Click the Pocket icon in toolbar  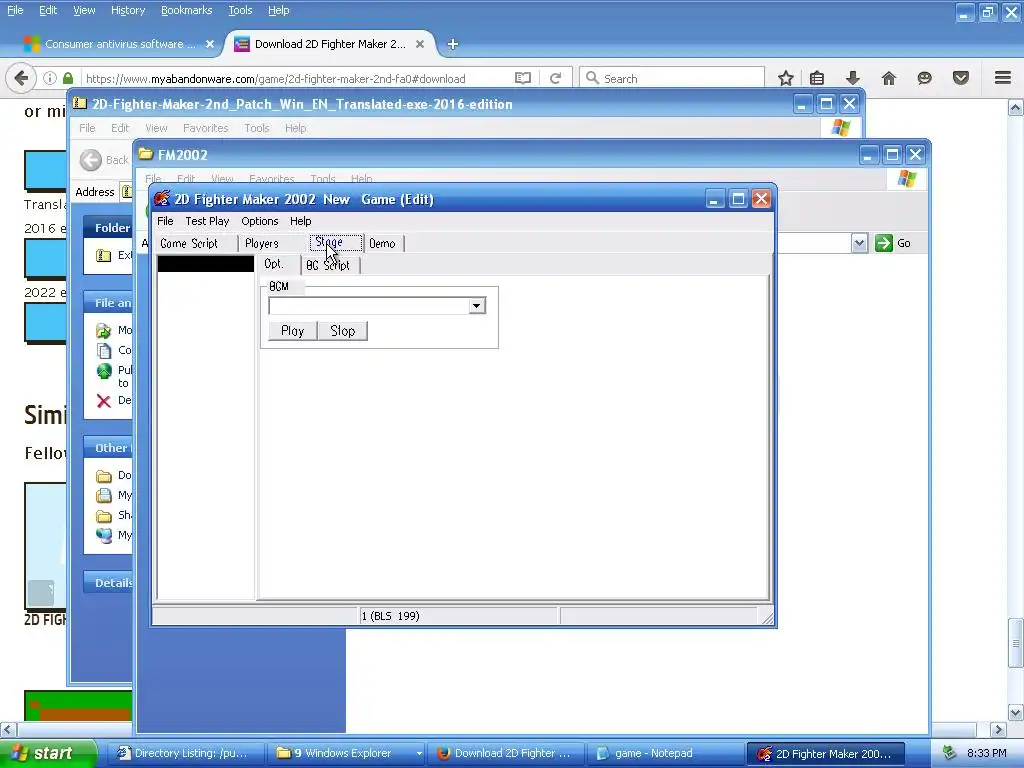click(961, 78)
